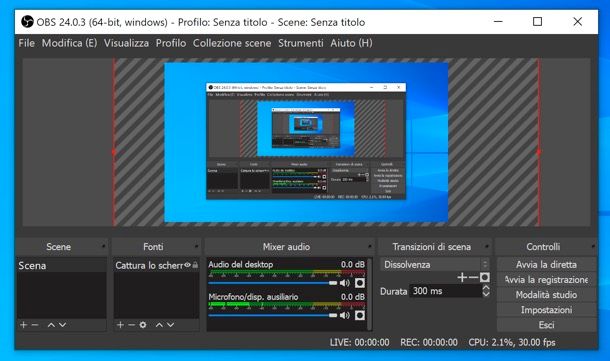
Task: Select Scena in the Scene list
Action: (61, 265)
